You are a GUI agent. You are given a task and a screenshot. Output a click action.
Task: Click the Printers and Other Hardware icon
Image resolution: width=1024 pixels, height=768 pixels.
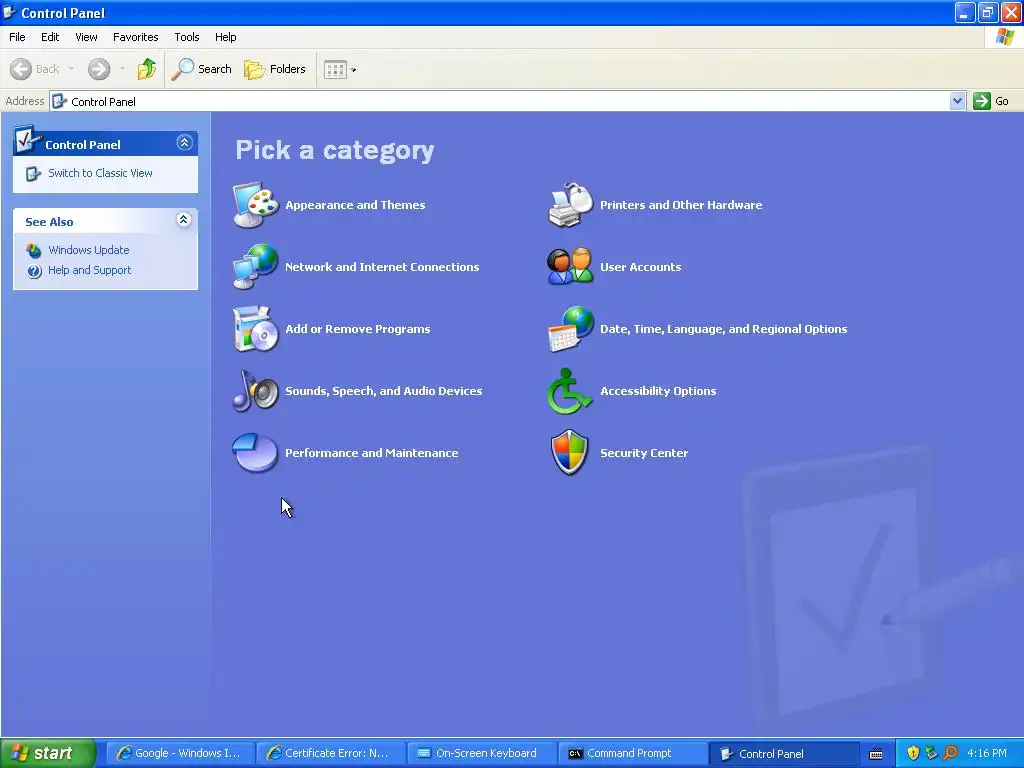click(570, 205)
